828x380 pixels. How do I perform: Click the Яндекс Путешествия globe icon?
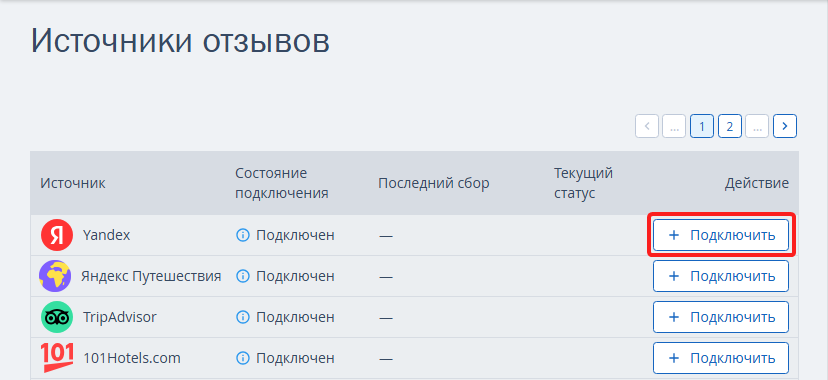55,276
